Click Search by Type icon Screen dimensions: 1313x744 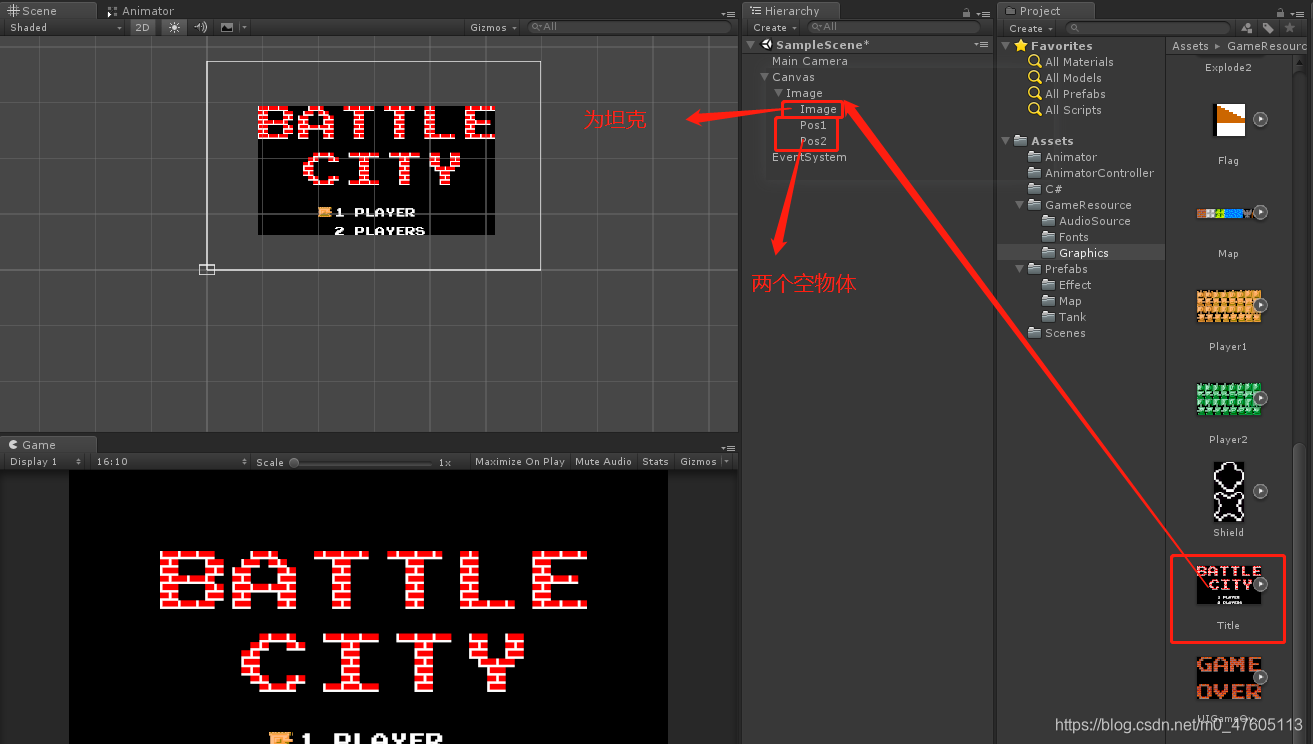tap(1247, 28)
